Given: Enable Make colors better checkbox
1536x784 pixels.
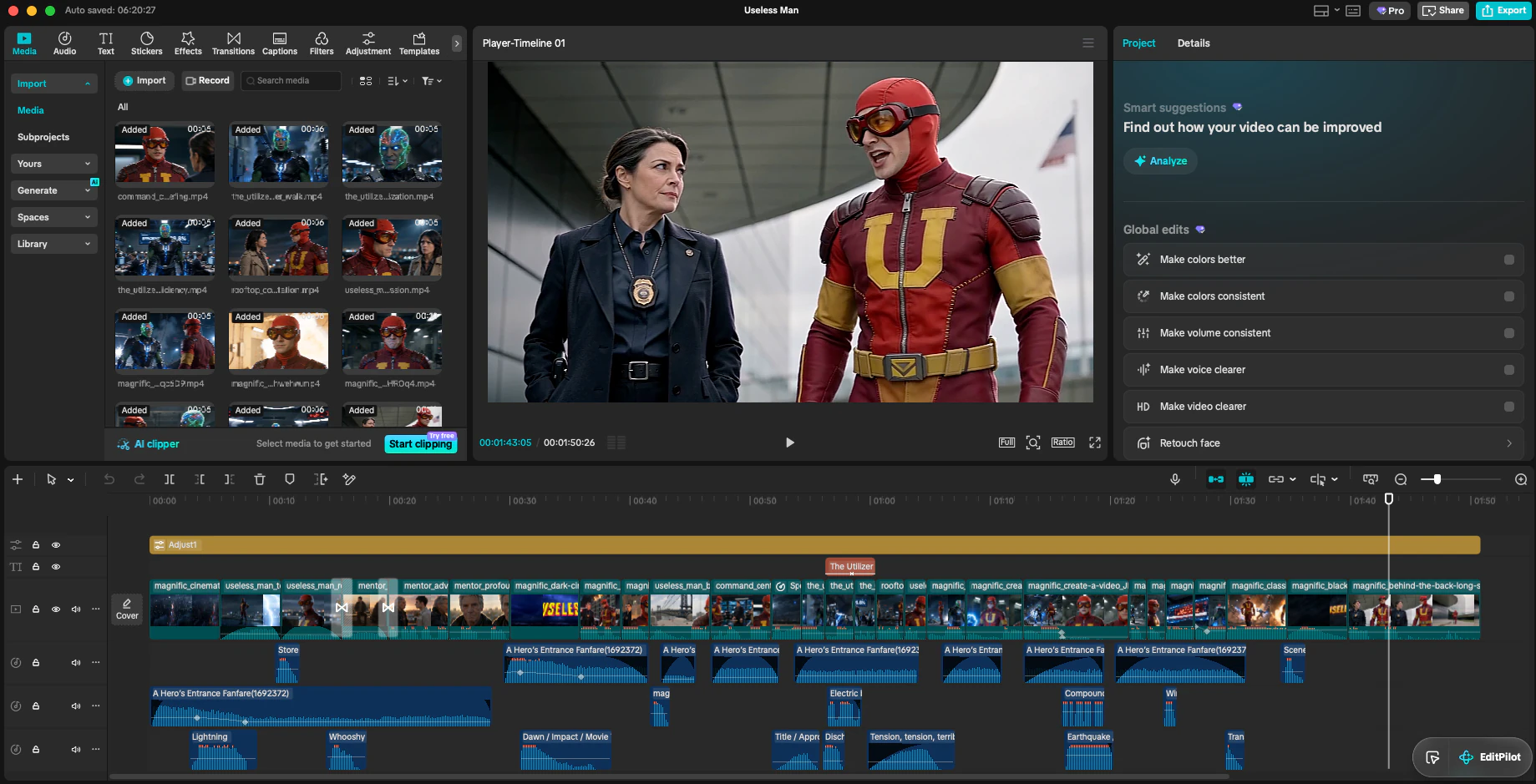Looking at the screenshot, I should pyautogui.click(x=1509, y=260).
